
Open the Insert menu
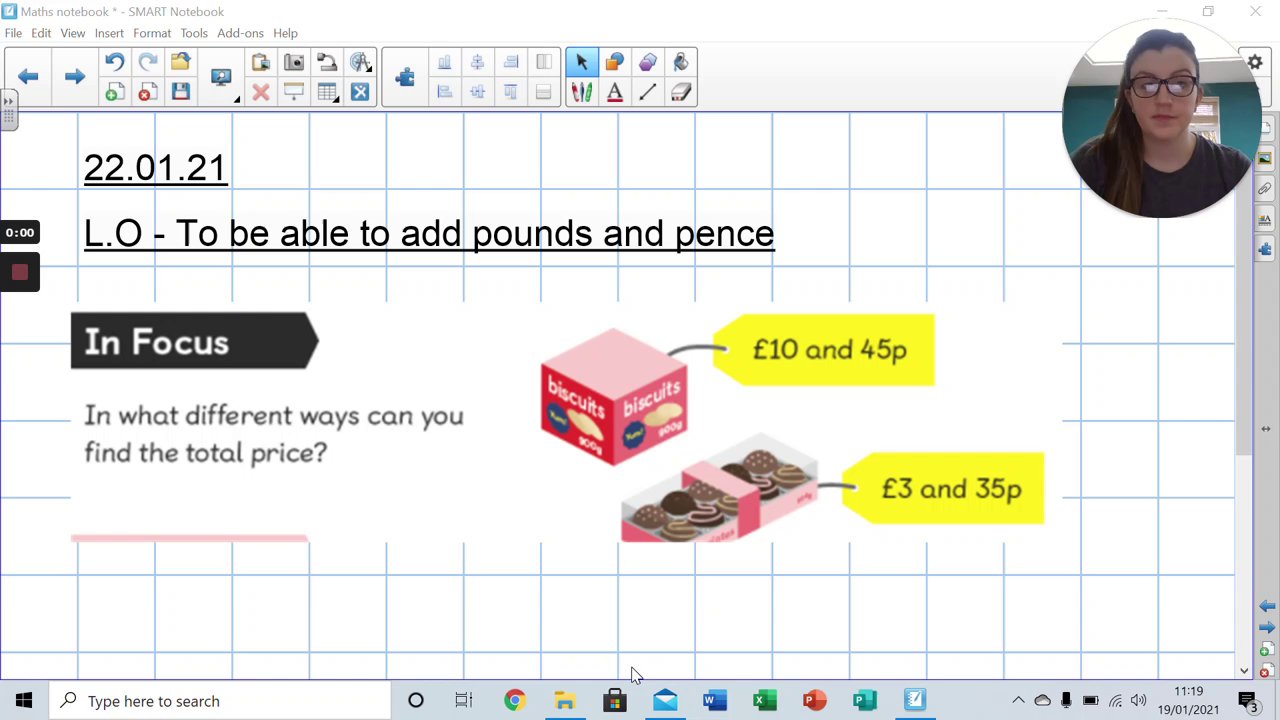tap(109, 33)
